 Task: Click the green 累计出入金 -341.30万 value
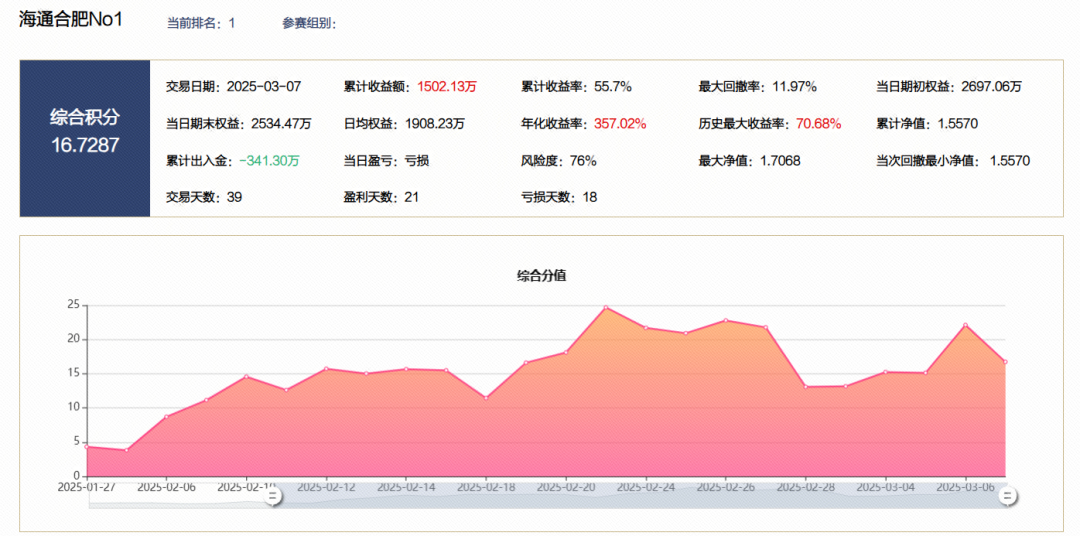point(269,160)
